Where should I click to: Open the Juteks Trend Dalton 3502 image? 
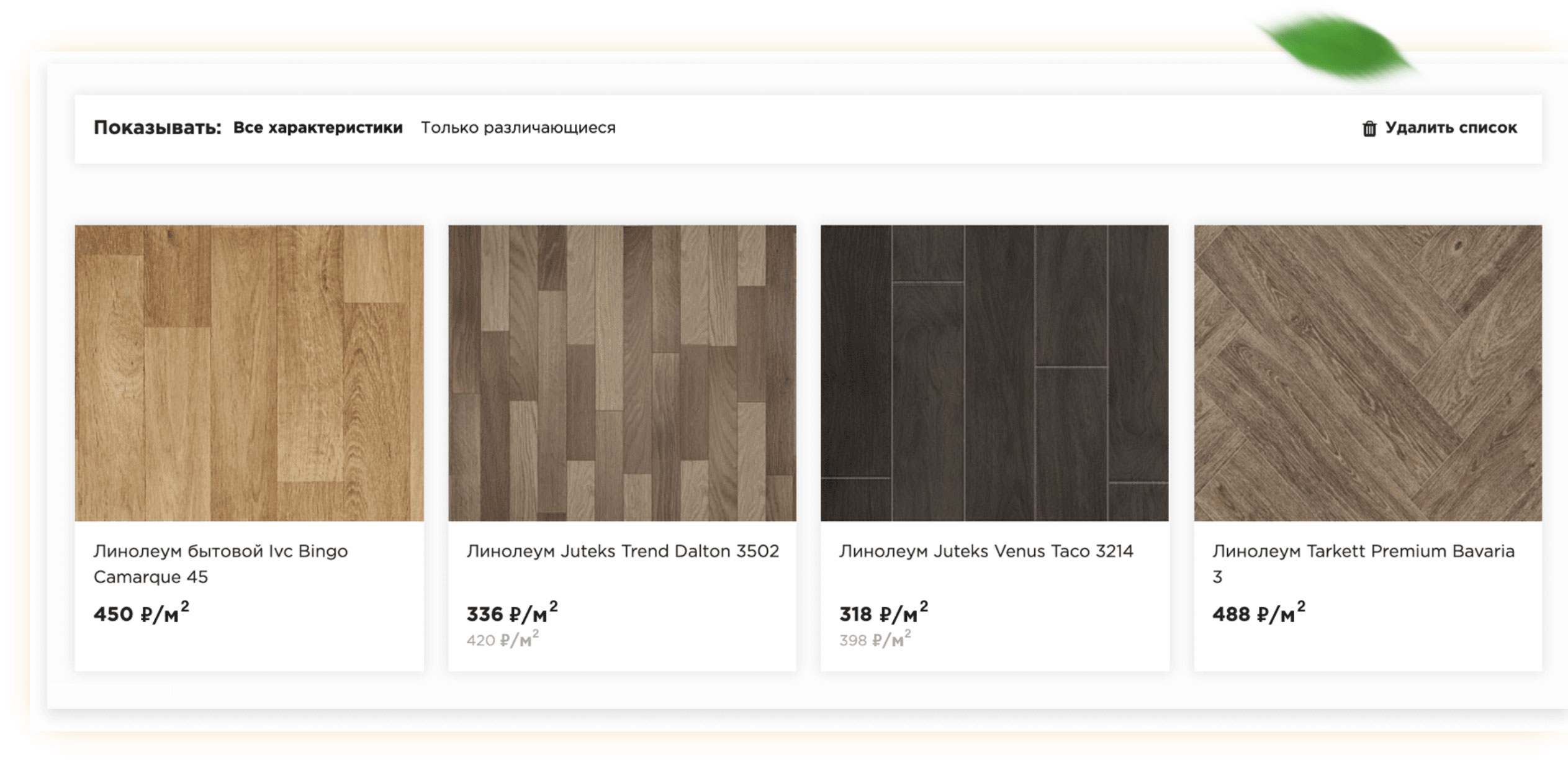coord(622,373)
